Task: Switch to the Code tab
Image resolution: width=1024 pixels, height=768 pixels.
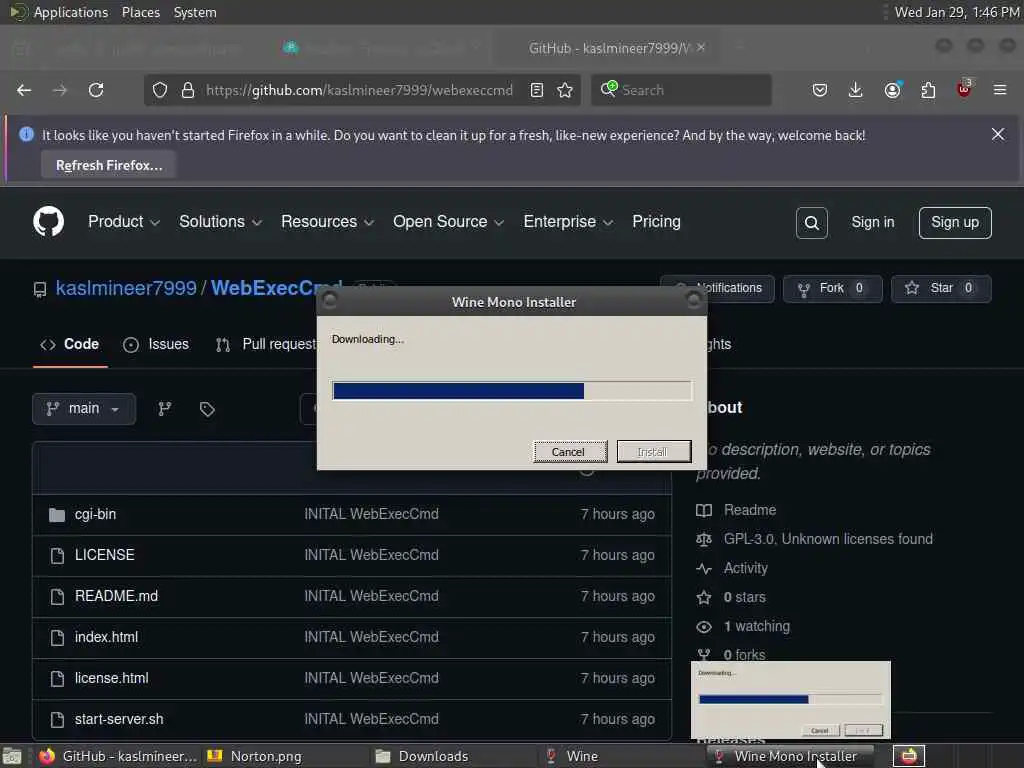Action: [70, 344]
